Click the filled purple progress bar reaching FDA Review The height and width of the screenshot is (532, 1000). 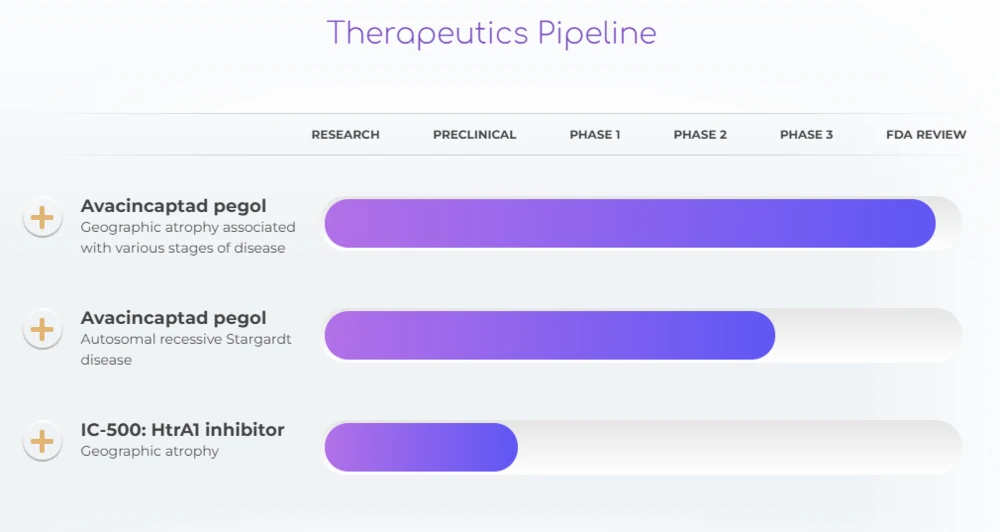pos(629,223)
